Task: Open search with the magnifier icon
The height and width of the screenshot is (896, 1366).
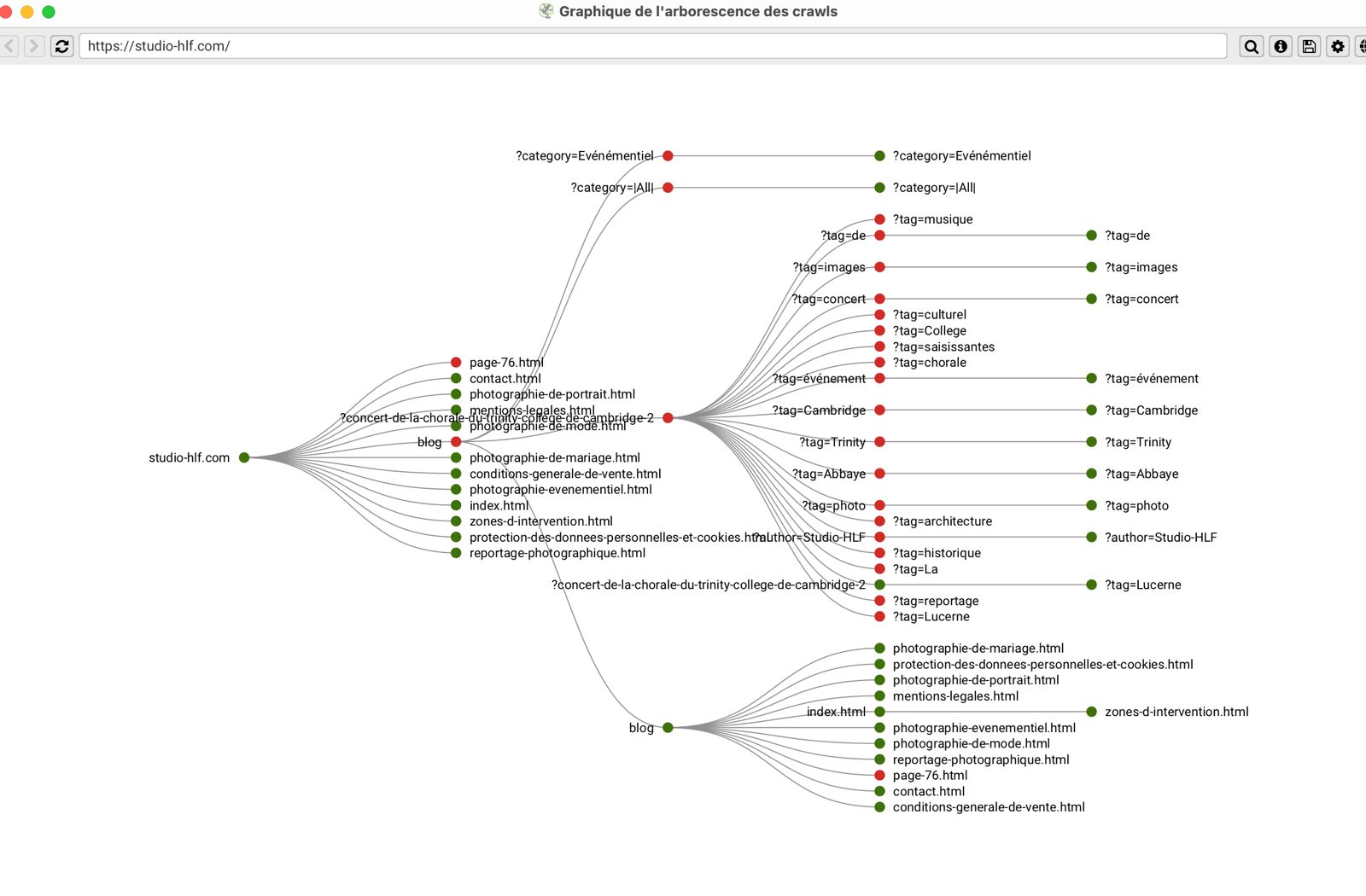Action: click(x=1252, y=46)
